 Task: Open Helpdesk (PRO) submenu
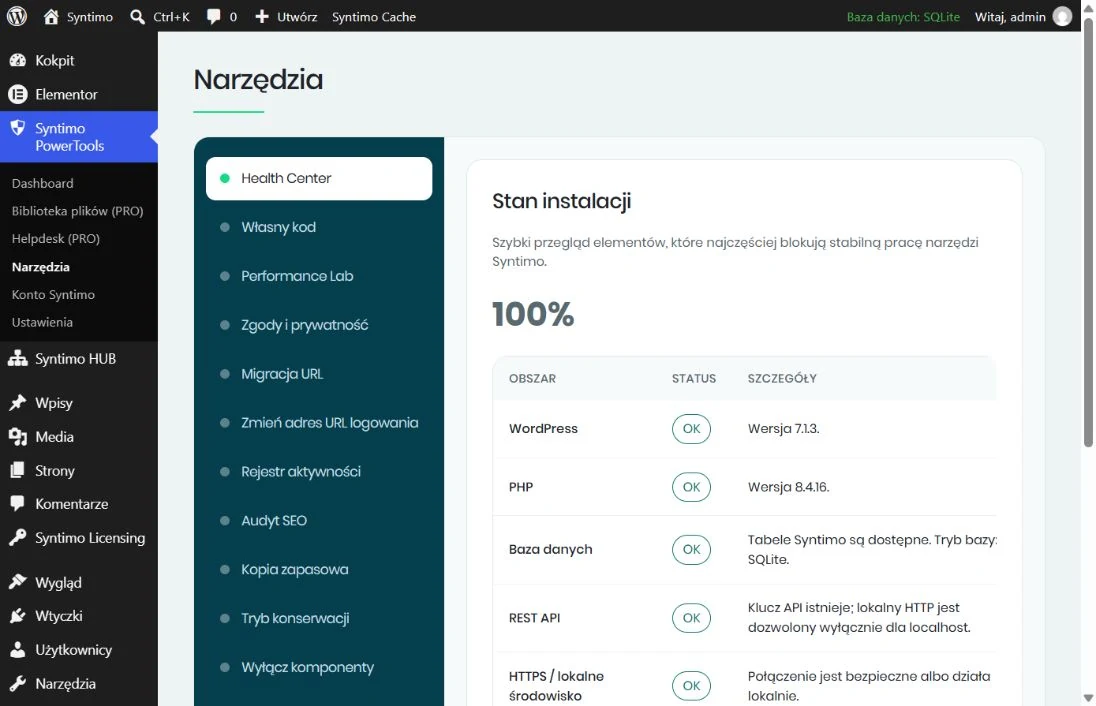click(x=56, y=238)
